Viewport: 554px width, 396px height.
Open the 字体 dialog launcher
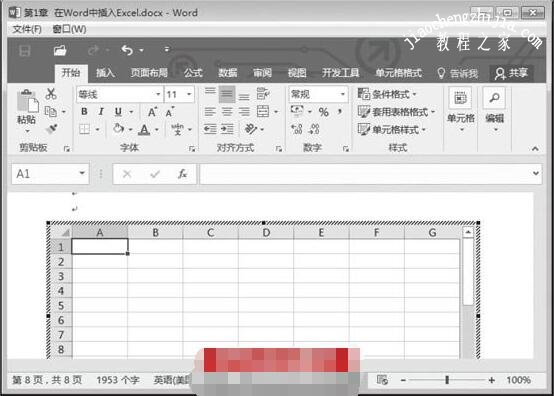192,149
